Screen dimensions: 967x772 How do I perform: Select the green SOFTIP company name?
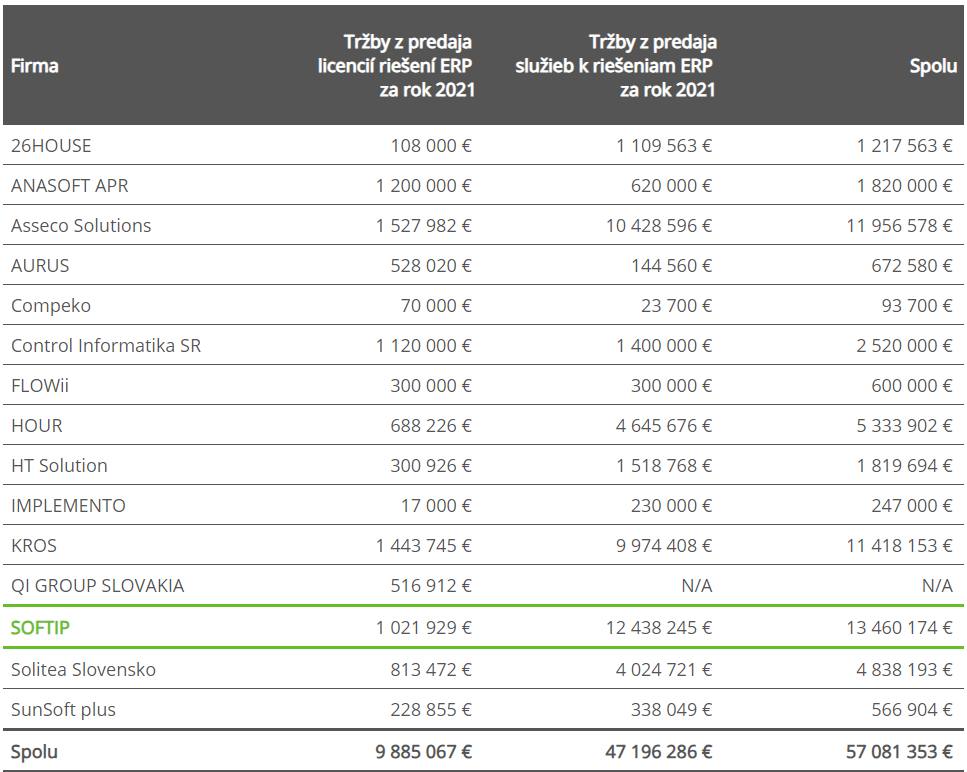pos(40,628)
